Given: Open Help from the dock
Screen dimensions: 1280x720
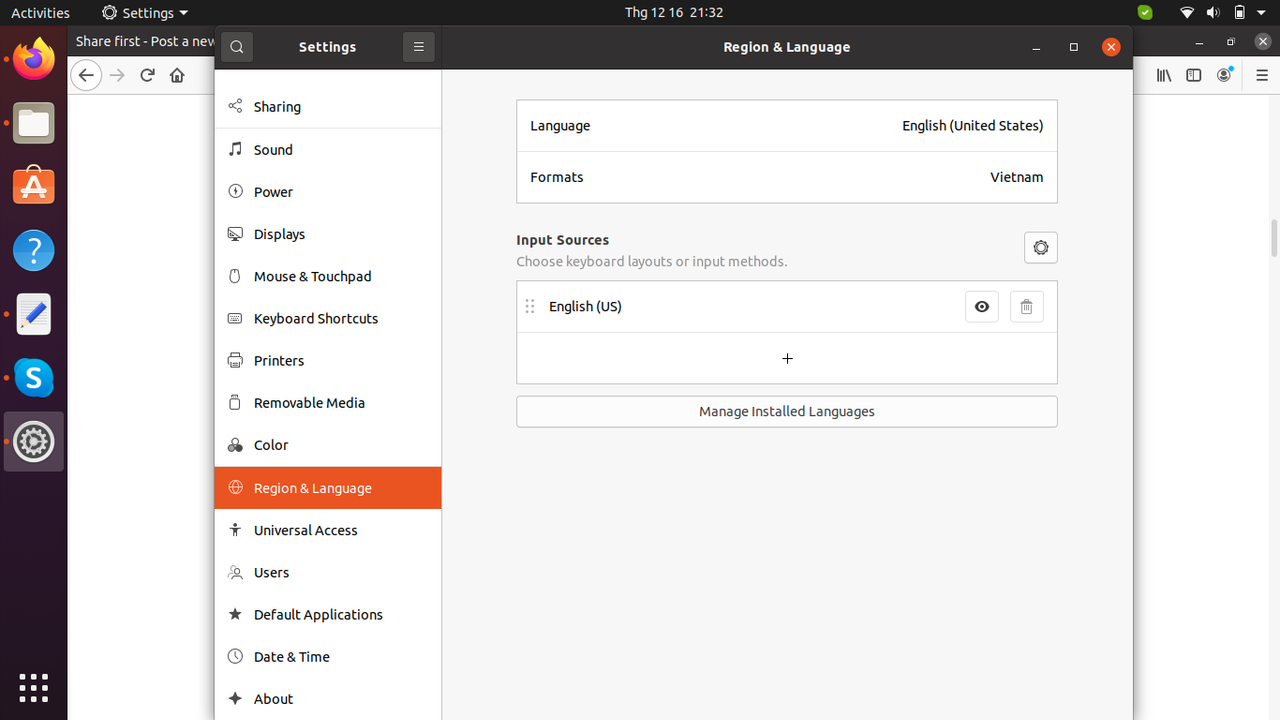Looking at the screenshot, I should click(x=34, y=250).
